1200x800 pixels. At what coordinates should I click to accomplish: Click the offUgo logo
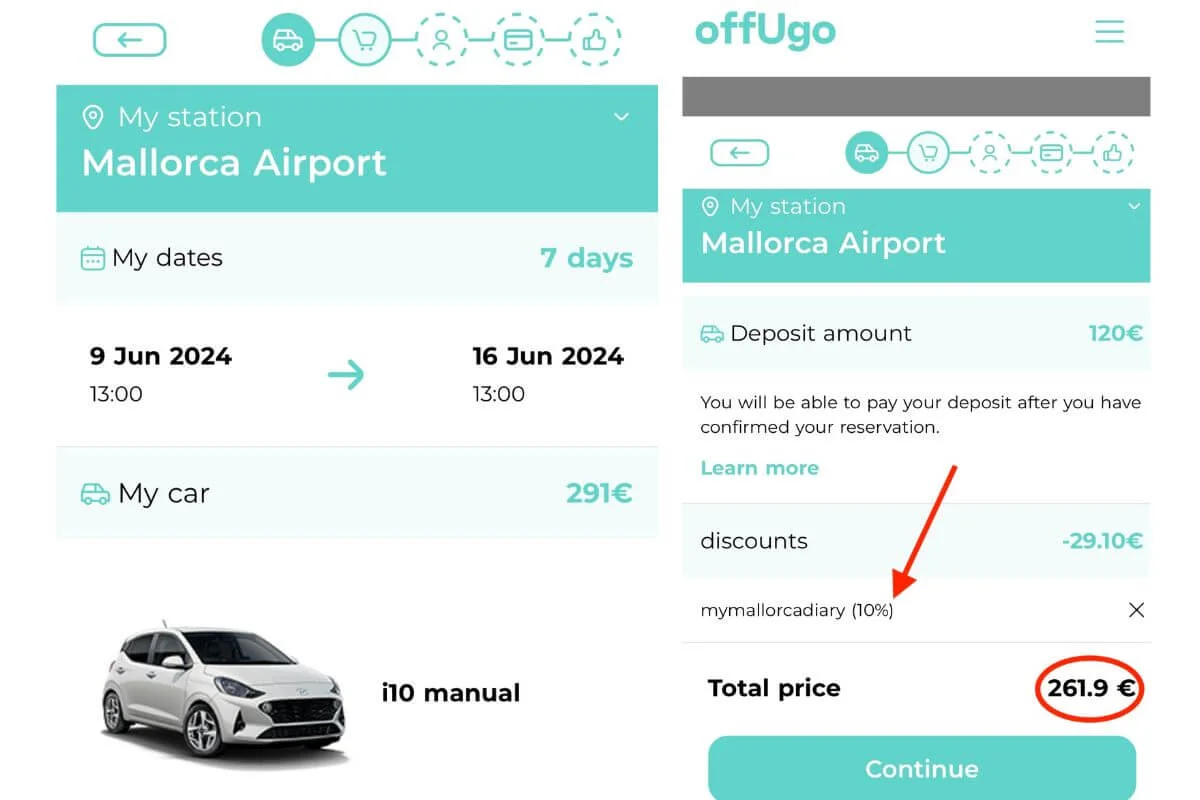coord(765,31)
